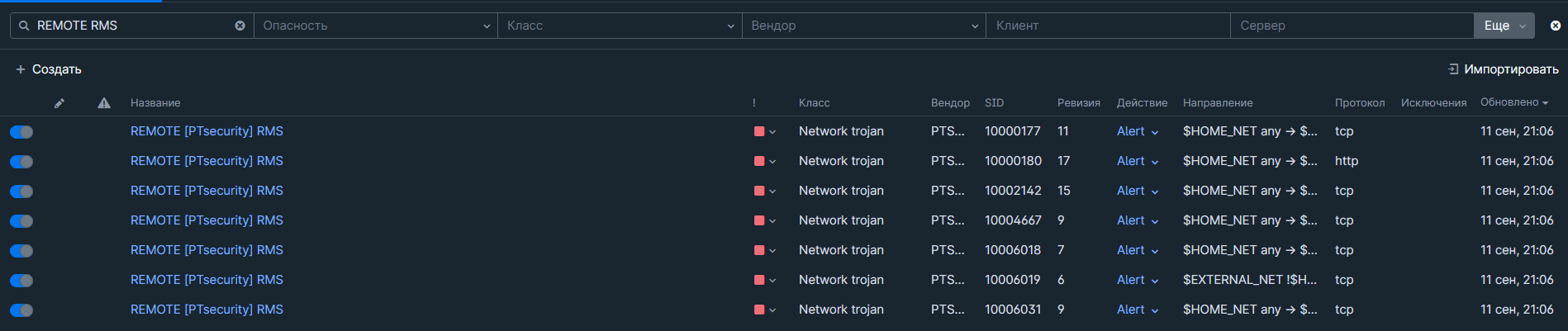Toggle off rule SID 10002142
The image size is (1568, 331).
(21, 192)
